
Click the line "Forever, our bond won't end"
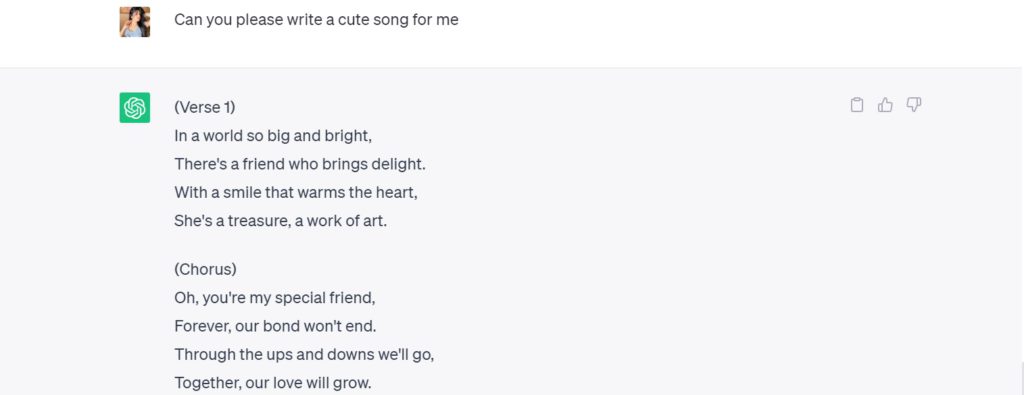pyautogui.click(x=275, y=326)
